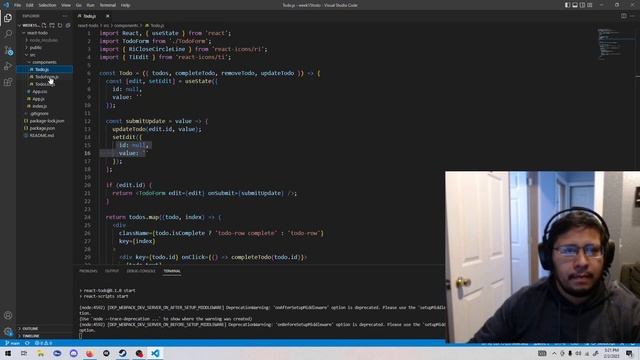Open the Help menu
The height and width of the screenshot is (360, 640).
tap(125, 5)
